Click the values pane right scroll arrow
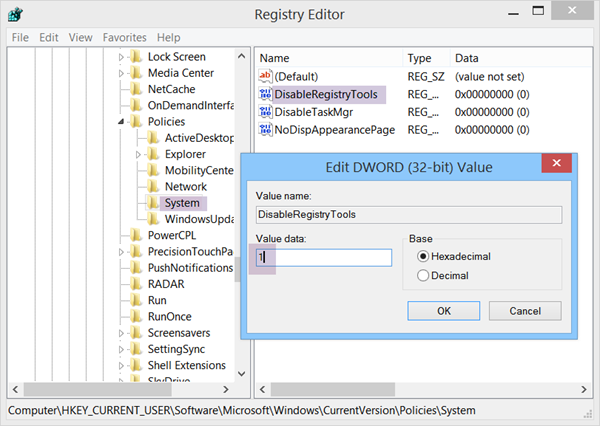600x426 pixels. click(x=584, y=389)
